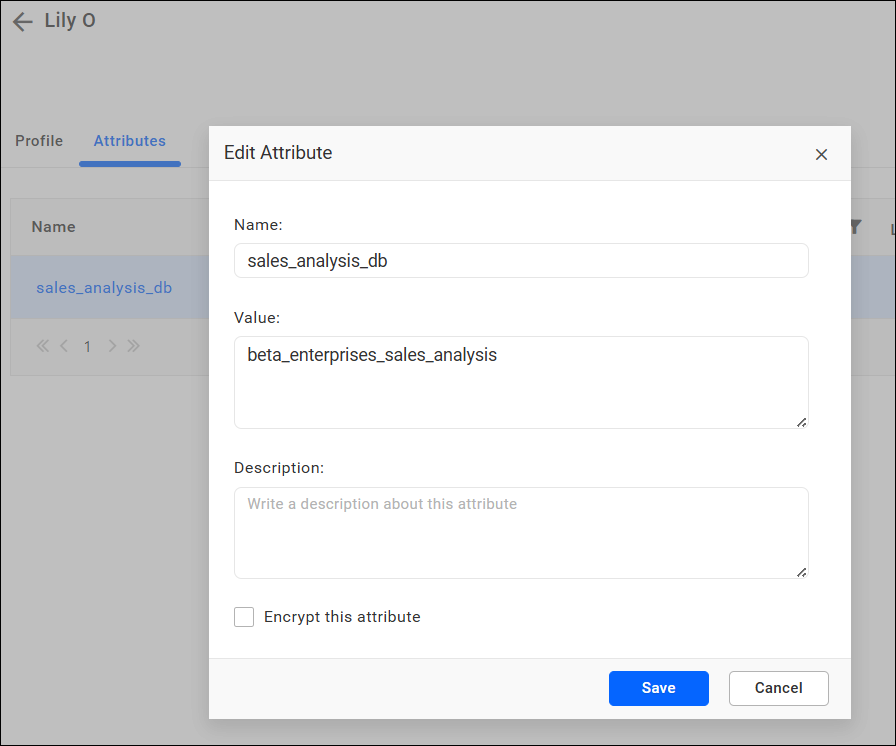
Task: Click the Name input field
Action: click(x=521, y=260)
